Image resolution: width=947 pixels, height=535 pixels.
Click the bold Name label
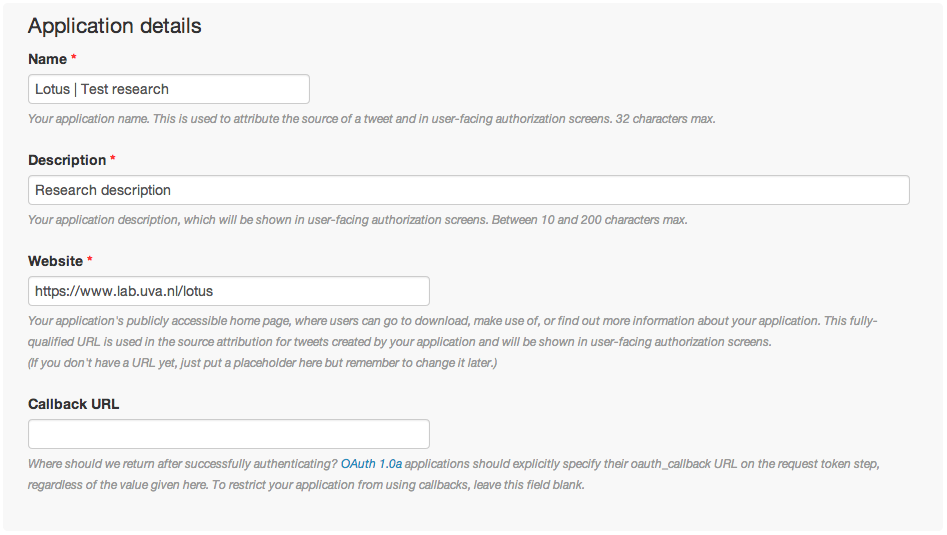47,59
